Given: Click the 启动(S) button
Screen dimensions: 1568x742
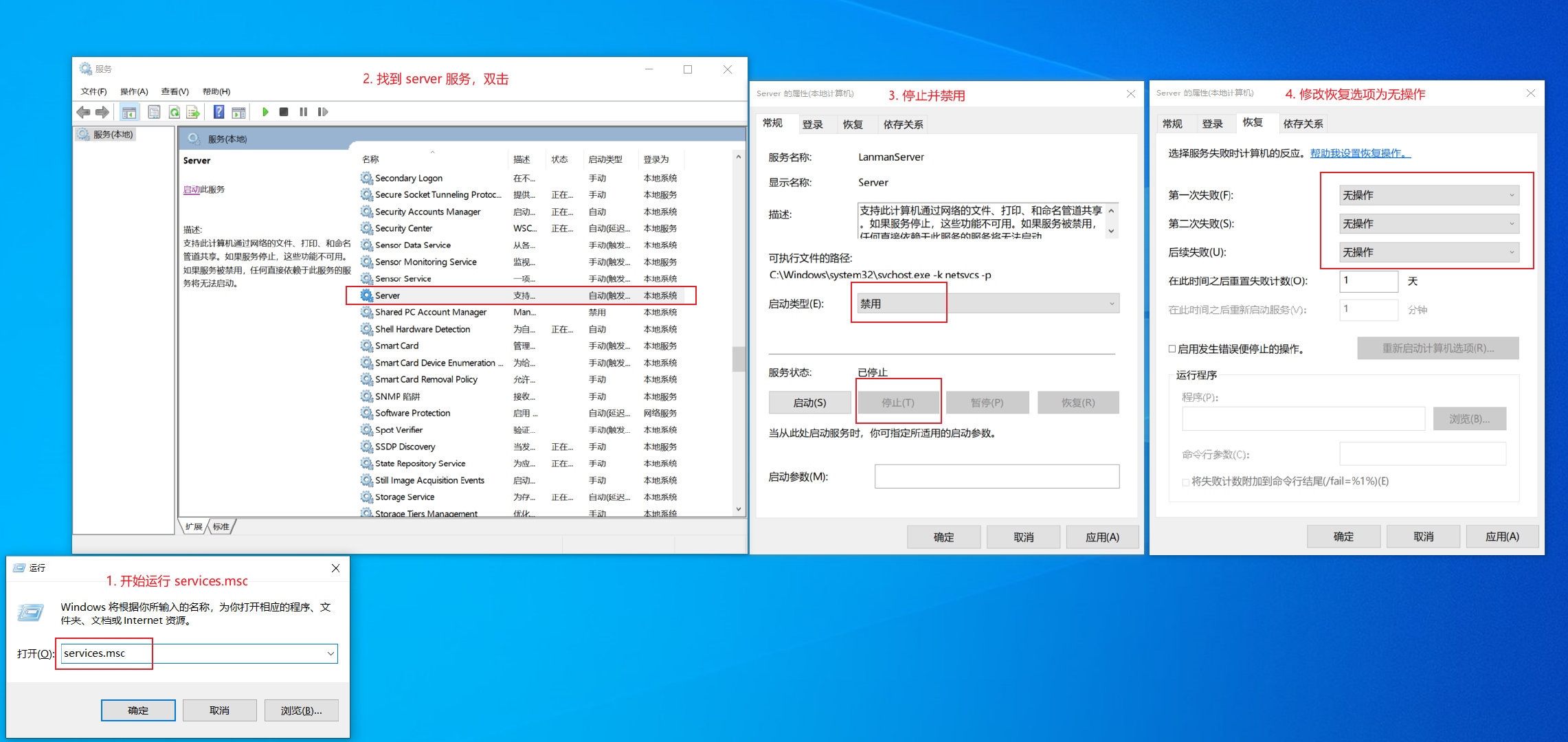Looking at the screenshot, I should pos(809,403).
